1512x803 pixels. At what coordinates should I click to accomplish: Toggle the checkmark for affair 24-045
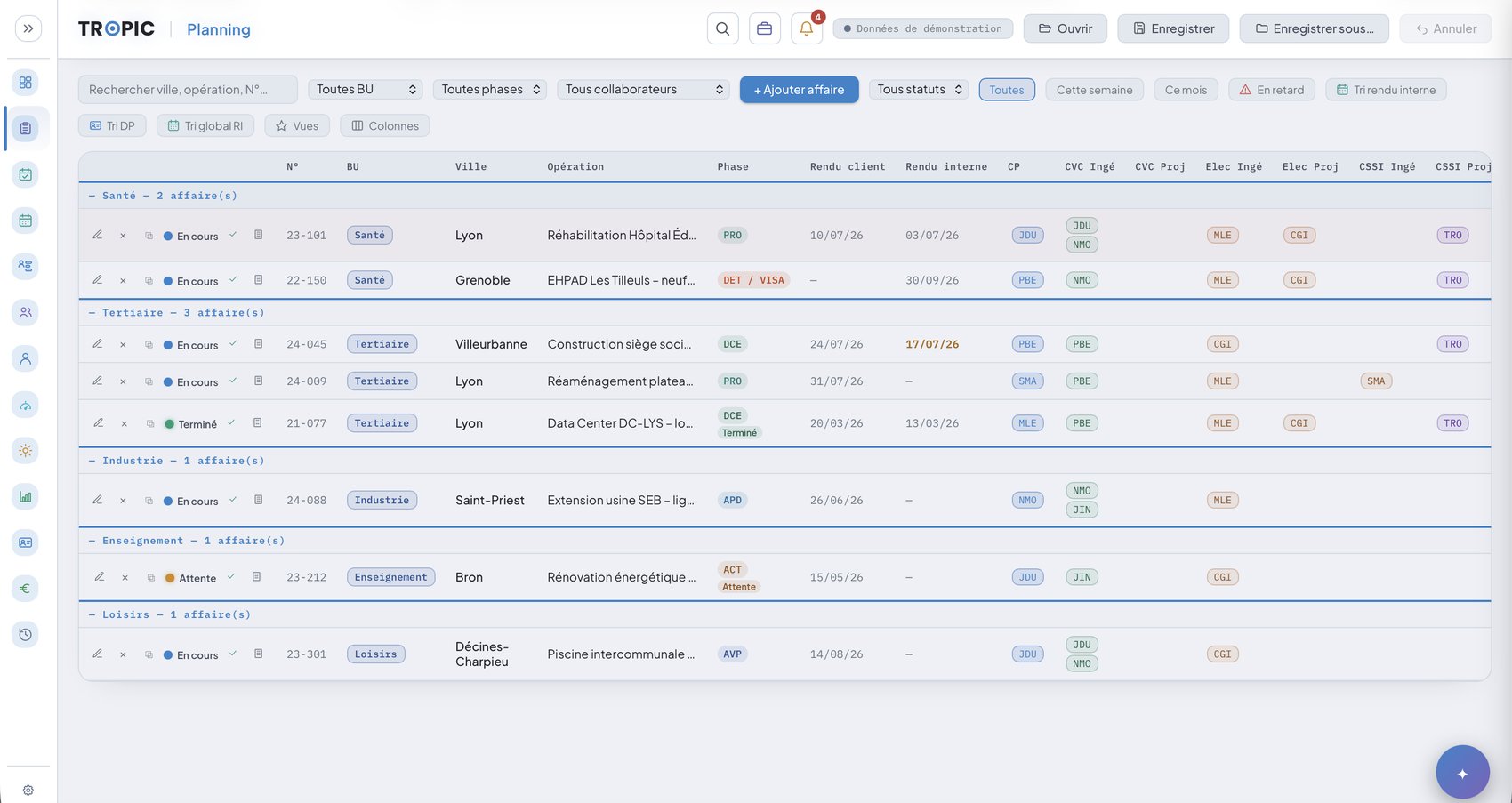tap(233, 343)
